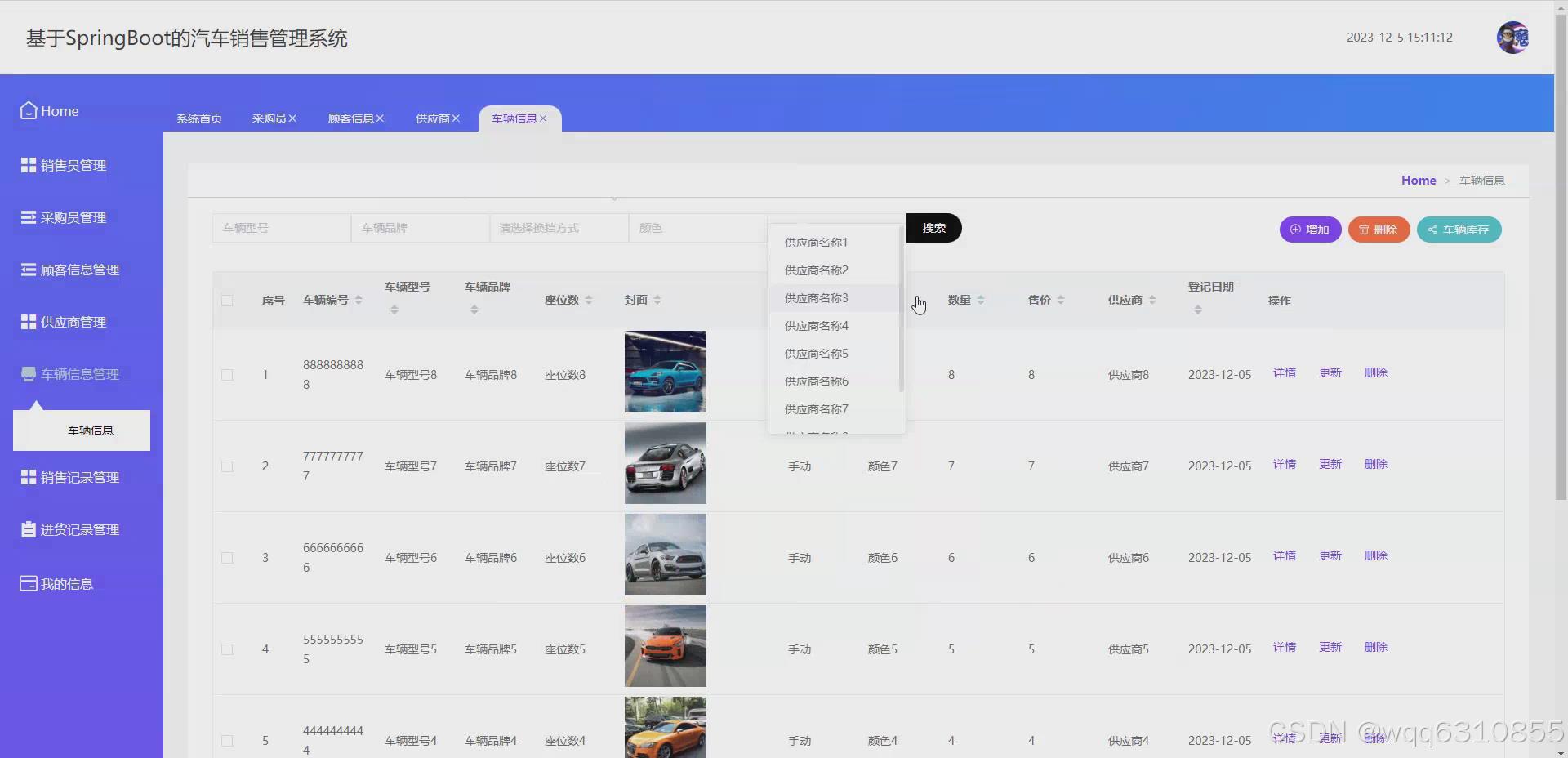Viewport: 1568px width, 758px height.
Task: Switch to the 系统首页 tab
Action: [x=199, y=118]
